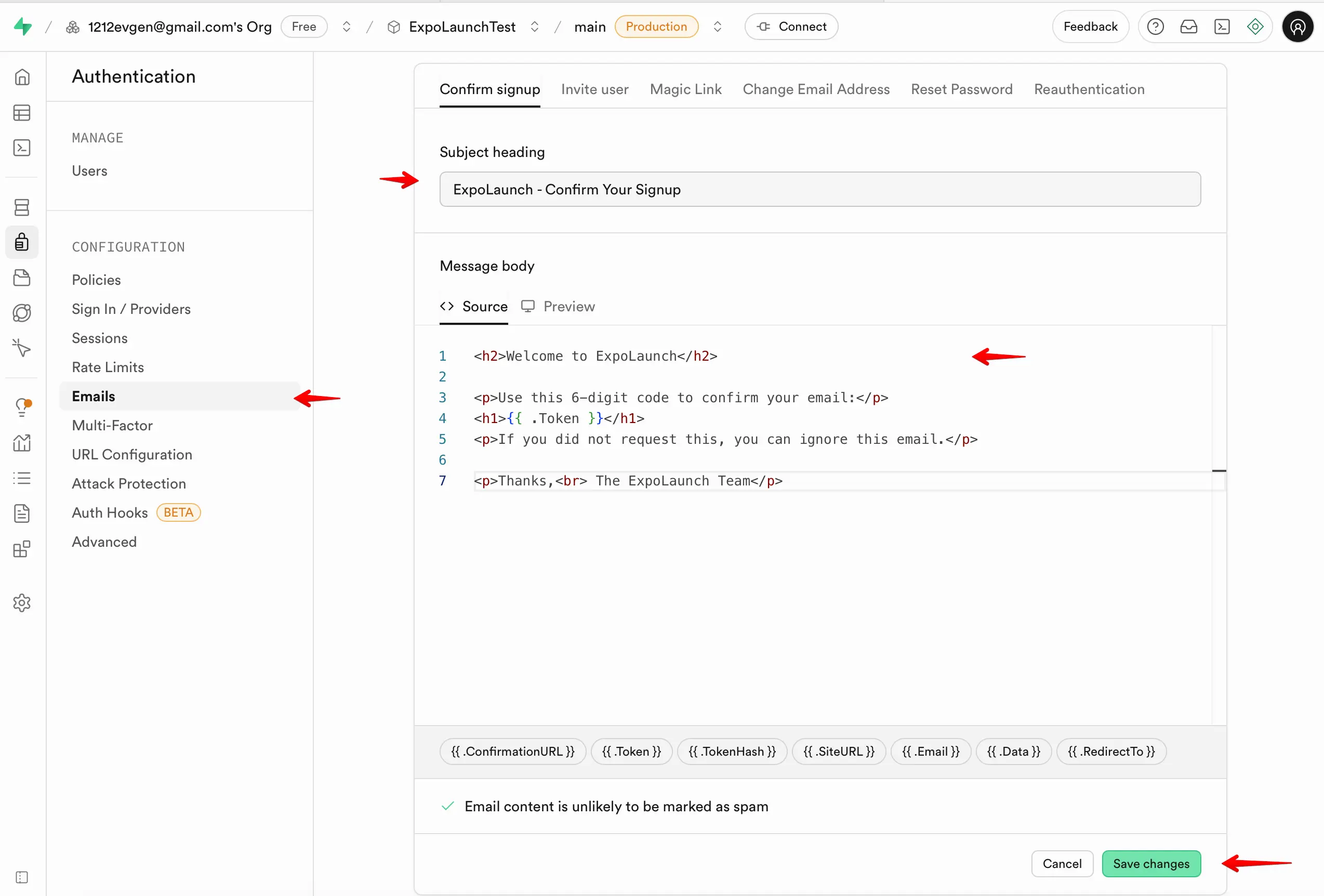Image resolution: width=1324 pixels, height=896 pixels.
Task: Click the Cancel button
Action: point(1062,863)
